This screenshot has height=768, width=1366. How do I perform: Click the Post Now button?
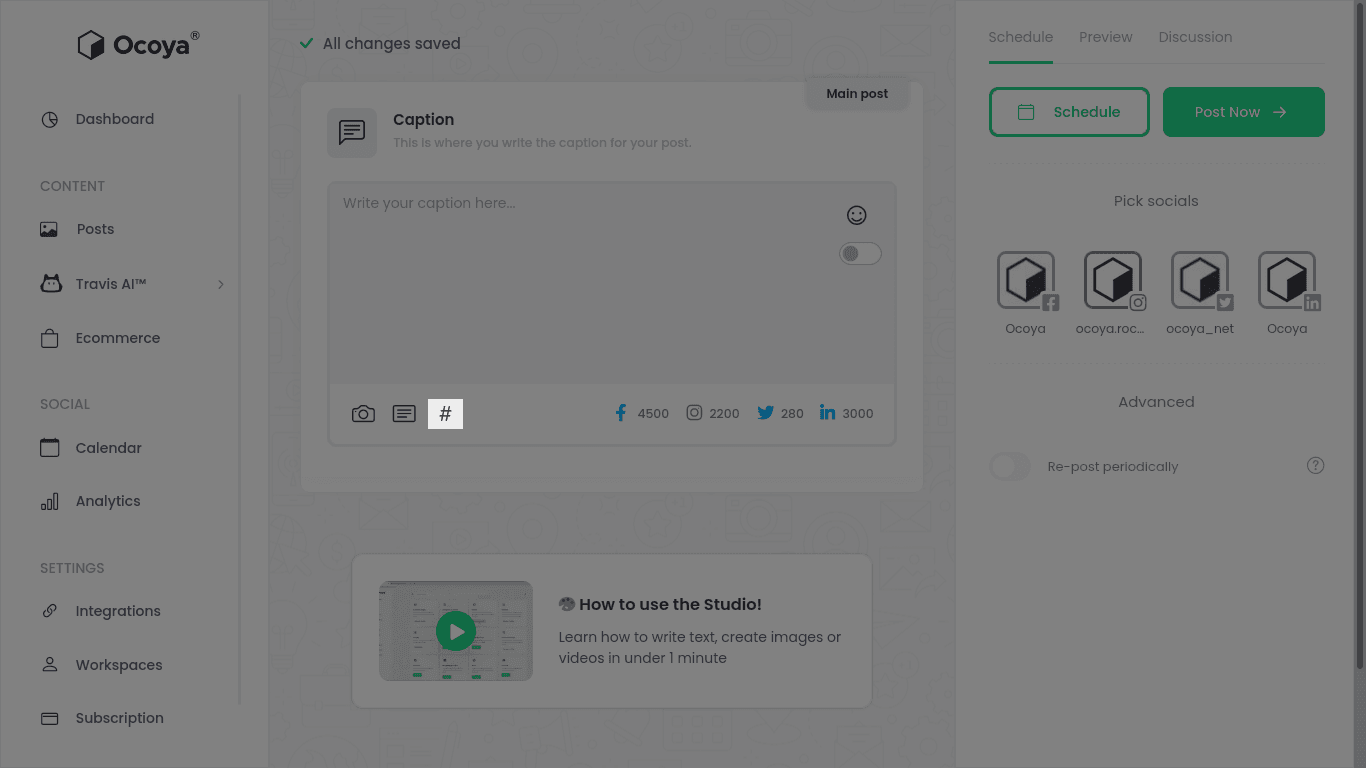tap(1244, 112)
